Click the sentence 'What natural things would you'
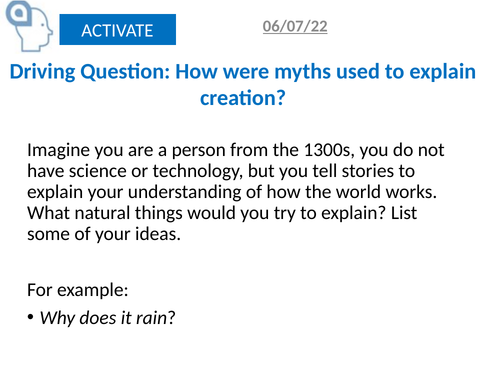Screen dimensions: 500x375 (x=148, y=213)
